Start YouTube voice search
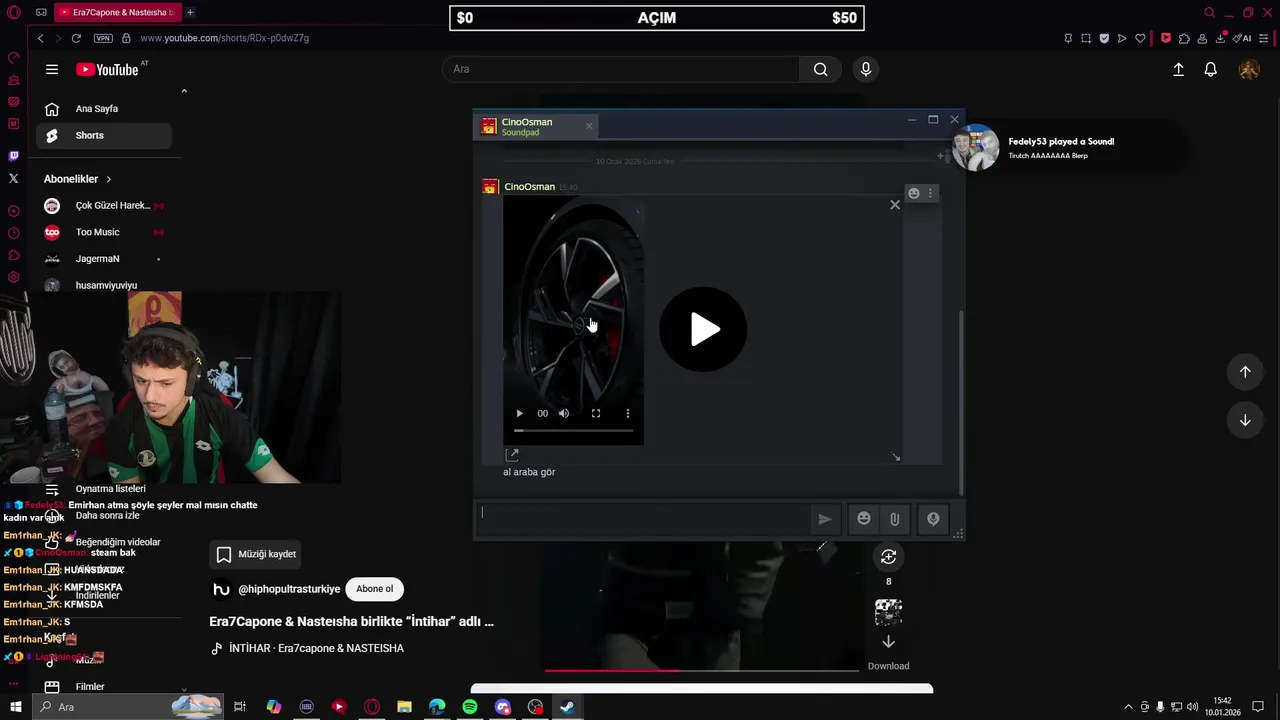The width and height of the screenshot is (1280, 720). pos(866,69)
